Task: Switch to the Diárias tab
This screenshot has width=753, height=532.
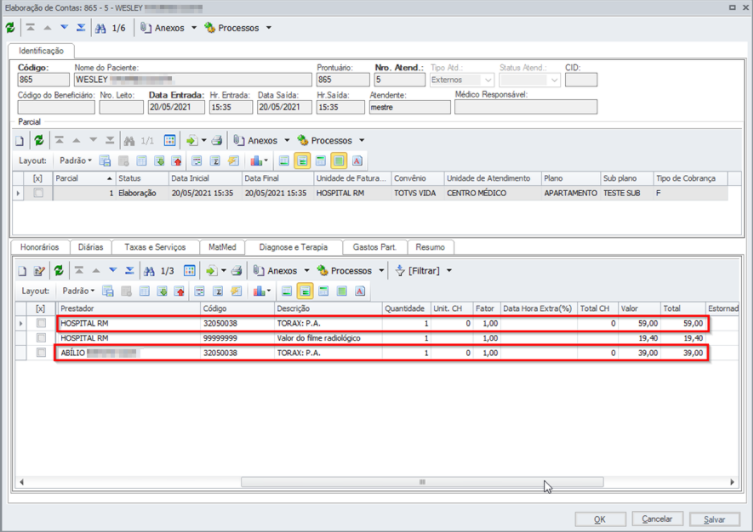Action: coord(90,247)
